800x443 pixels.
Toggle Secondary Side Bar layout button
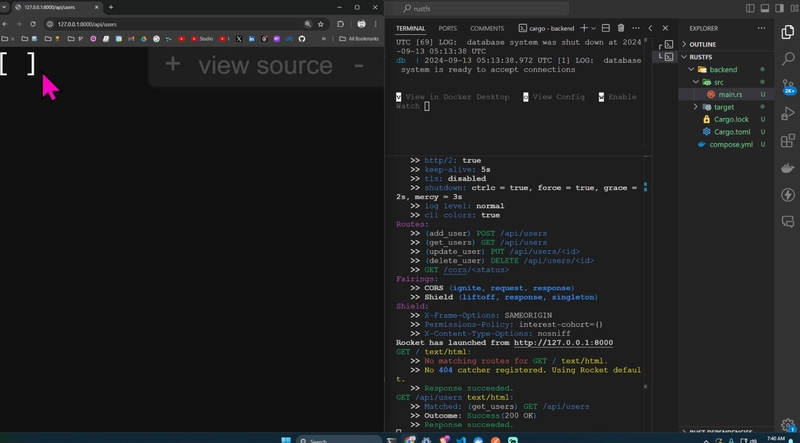[x=779, y=8]
